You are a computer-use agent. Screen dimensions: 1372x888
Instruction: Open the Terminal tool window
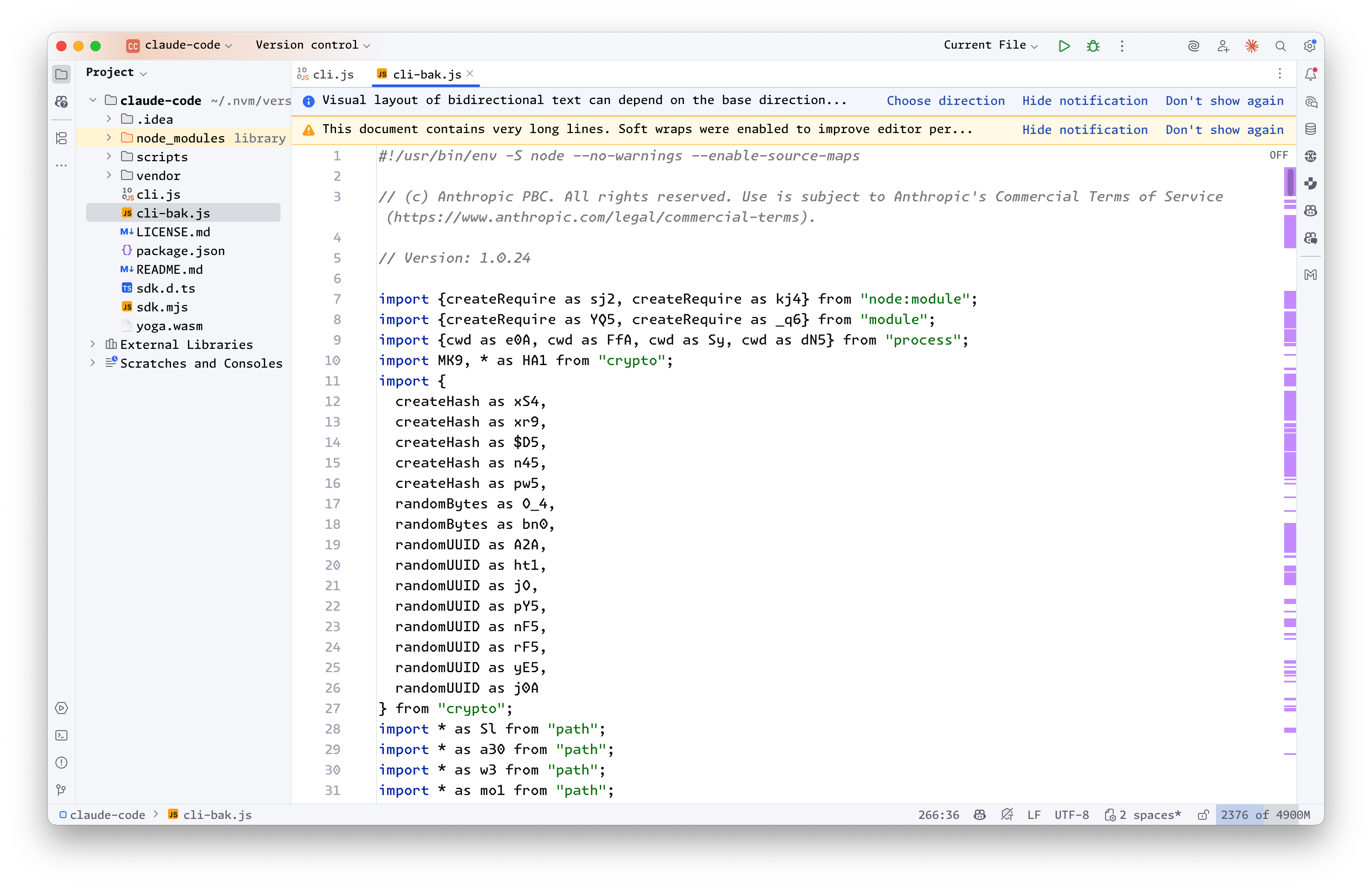pos(62,735)
